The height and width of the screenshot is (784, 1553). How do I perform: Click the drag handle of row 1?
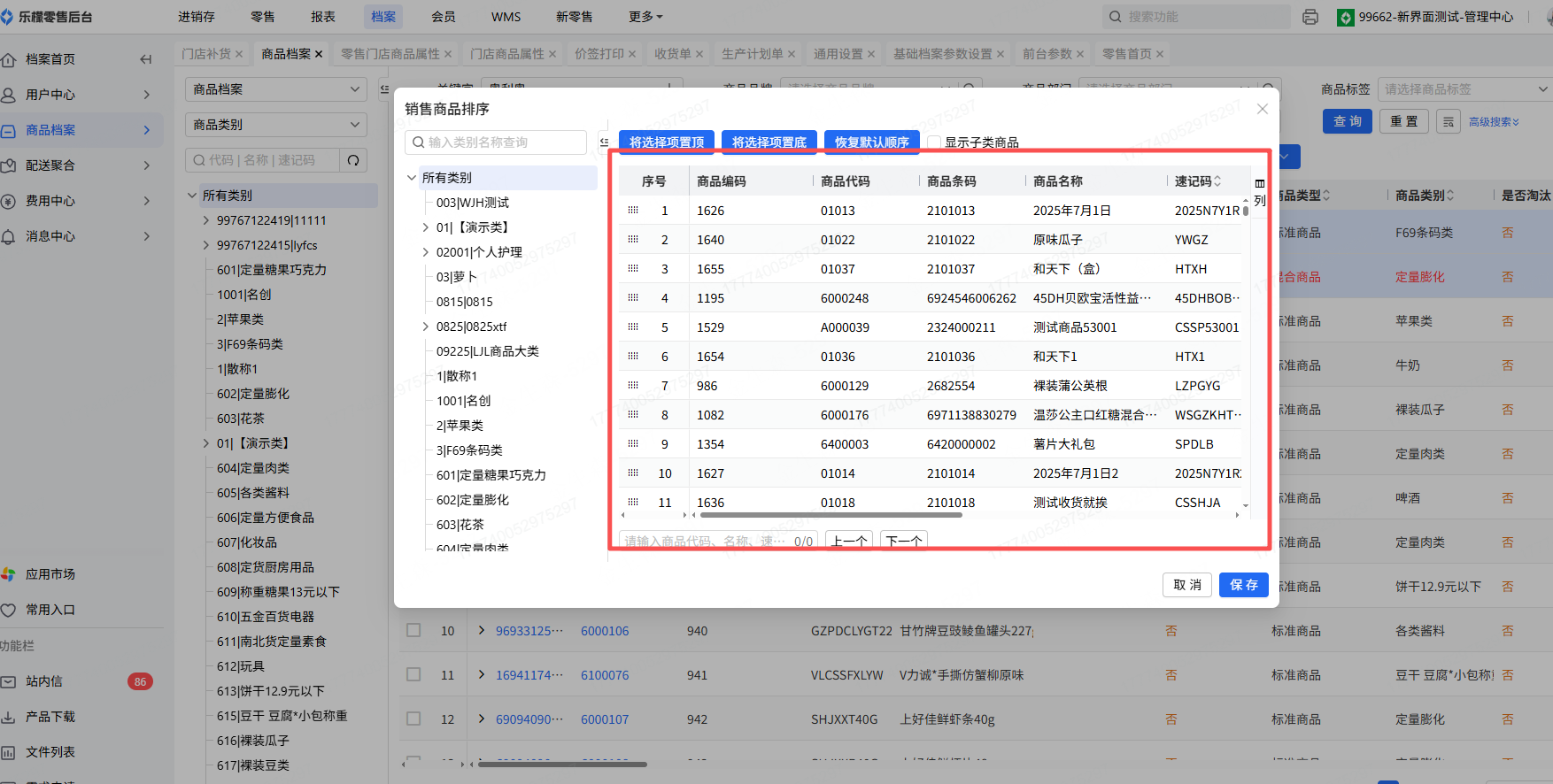coord(633,211)
